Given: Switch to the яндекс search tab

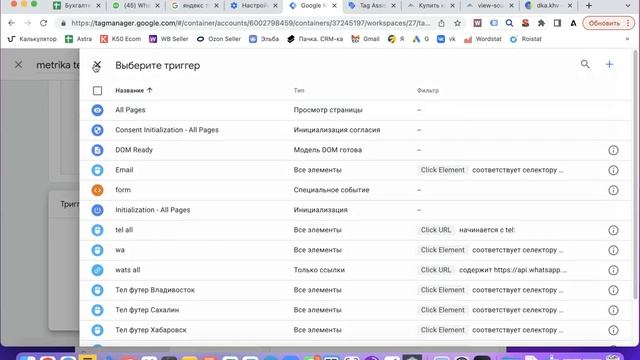Looking at the screenshot, I should pos(195,6).
